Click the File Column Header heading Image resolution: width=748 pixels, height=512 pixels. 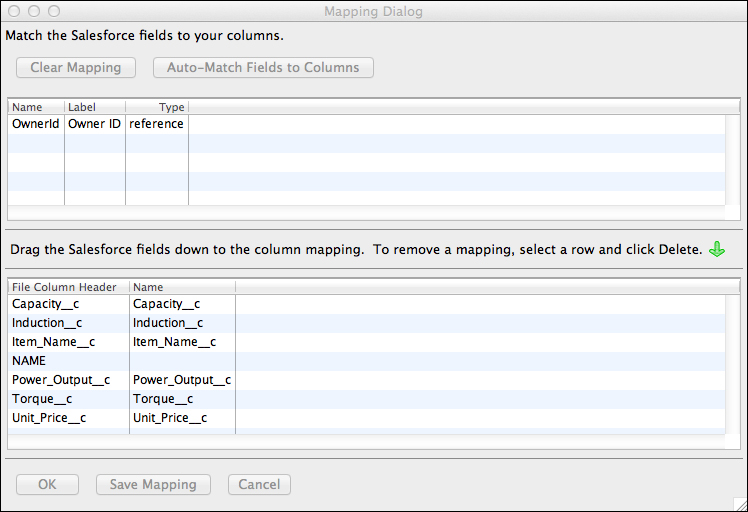coord(67,287)
